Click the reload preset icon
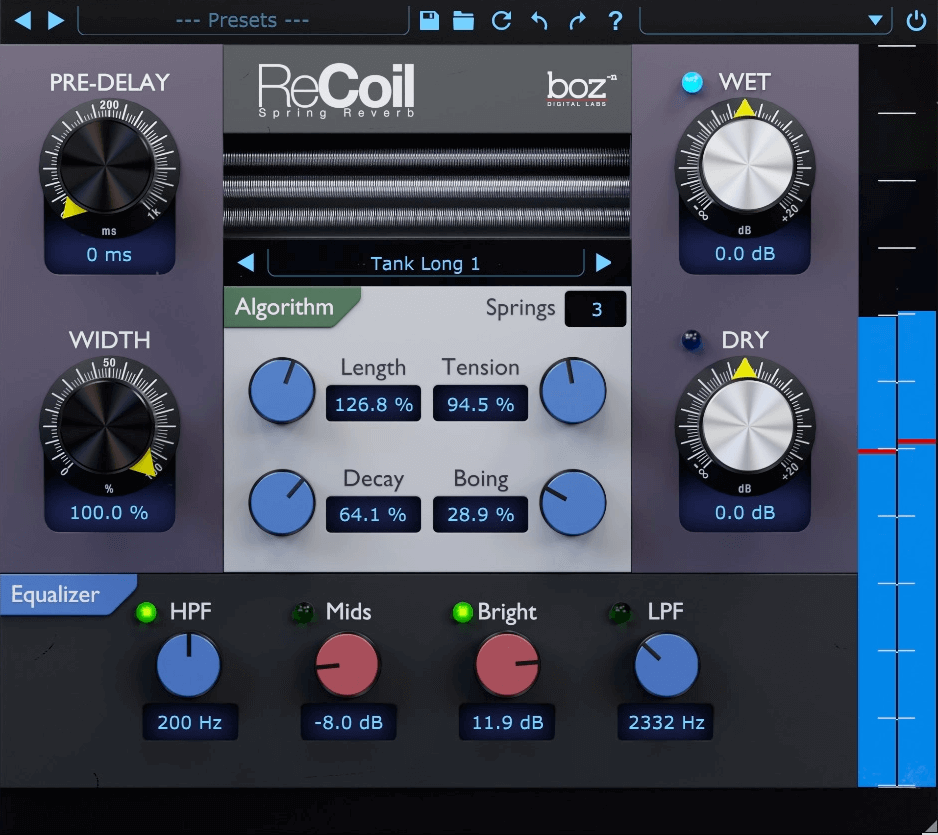This screenshot has height=835, width=938. point(501,19)
